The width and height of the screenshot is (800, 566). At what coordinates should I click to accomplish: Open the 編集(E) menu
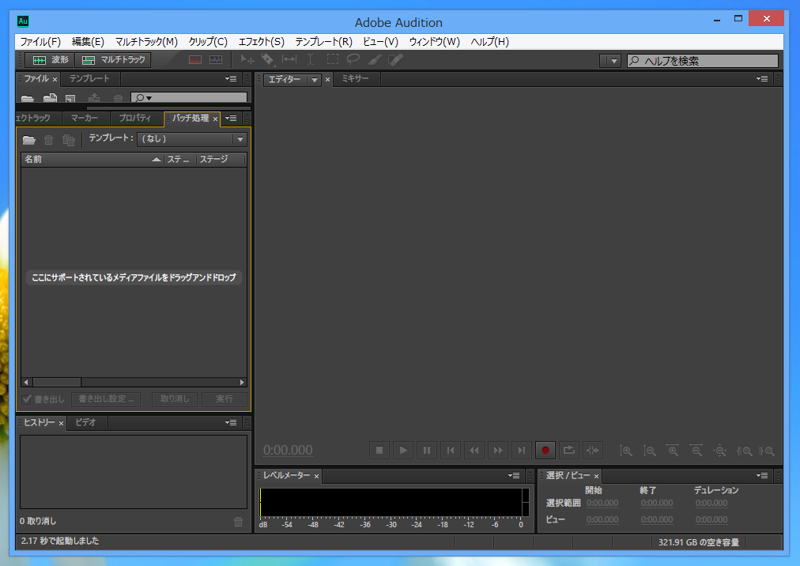pos(88,42)
